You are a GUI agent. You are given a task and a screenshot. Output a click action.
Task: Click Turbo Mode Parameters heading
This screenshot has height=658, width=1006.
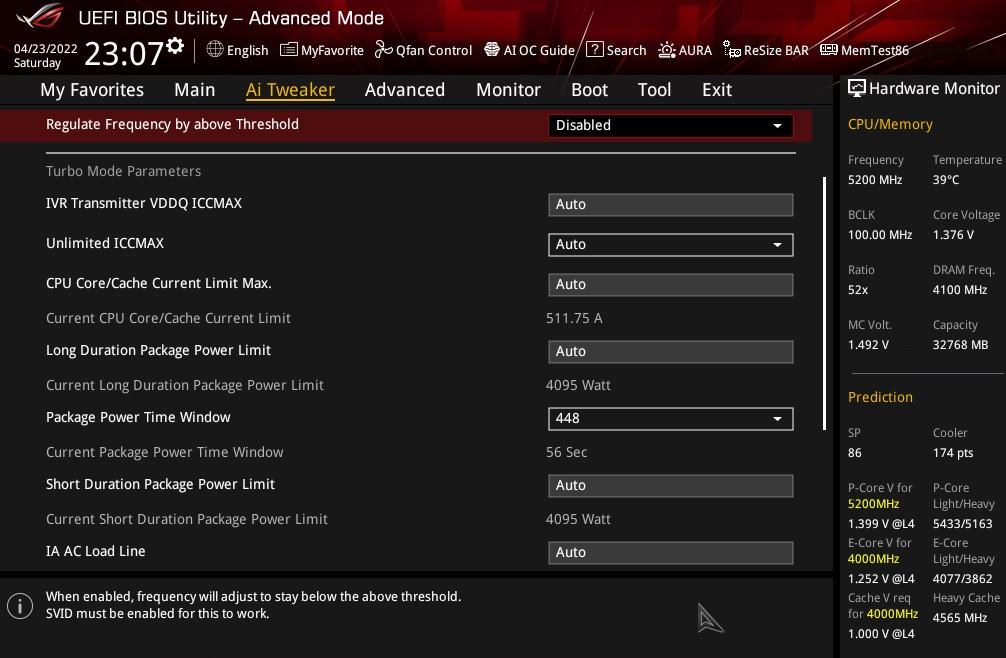coord(123,171)
